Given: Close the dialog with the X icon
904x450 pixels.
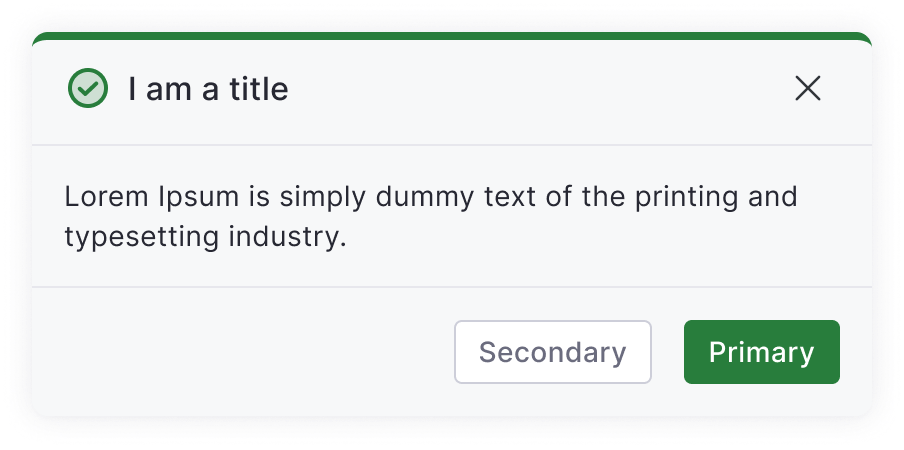Looking at the screenshot, I should (807, 89).
